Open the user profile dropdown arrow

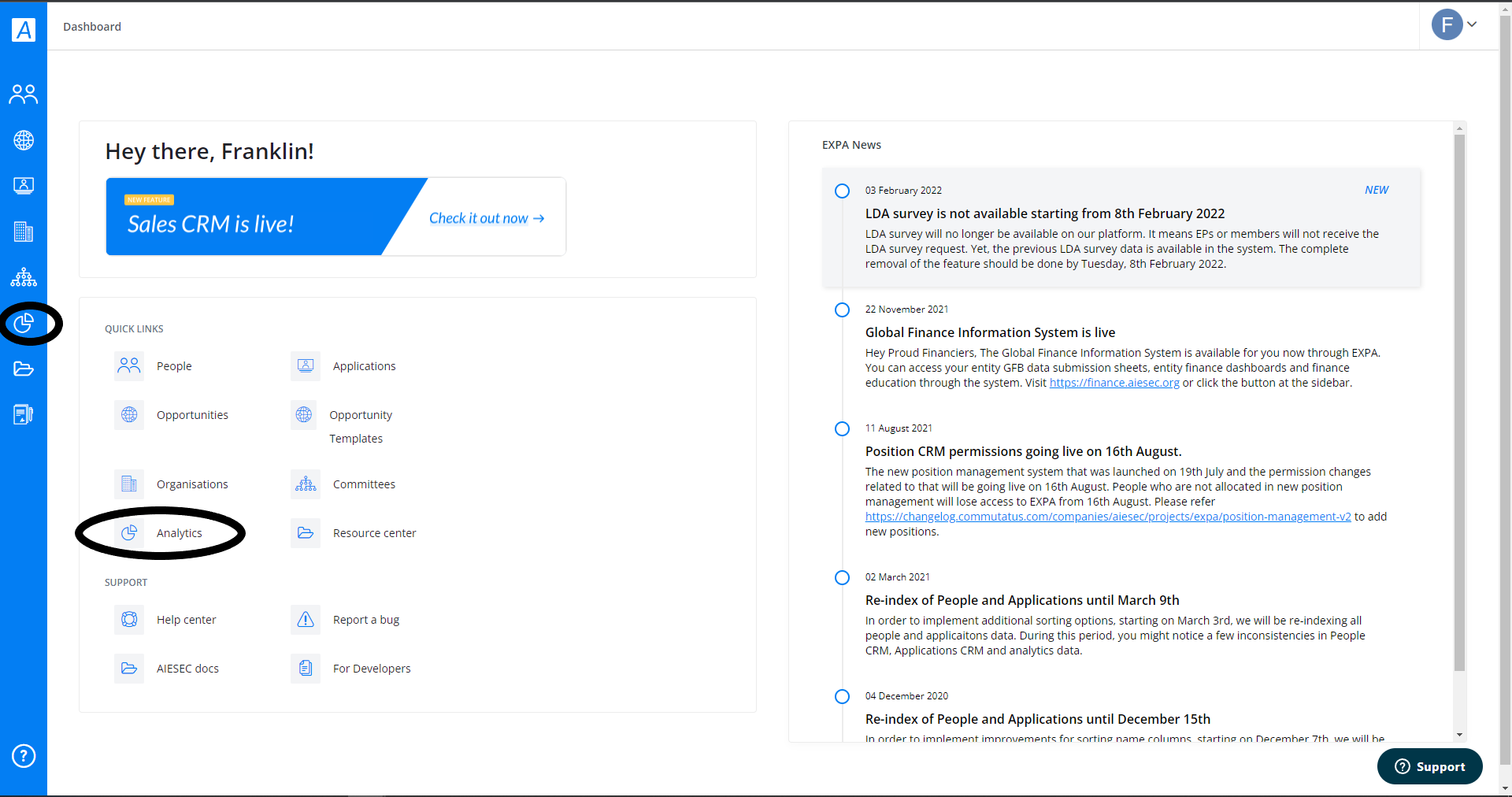(x=1472, y=24)
